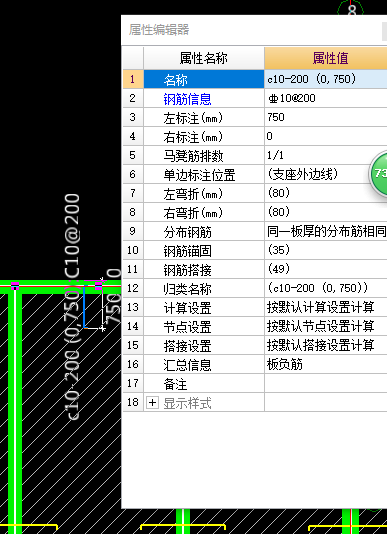Click the 节点设置 label
This screenshot has width=387, height=534.
coord(187,328)
